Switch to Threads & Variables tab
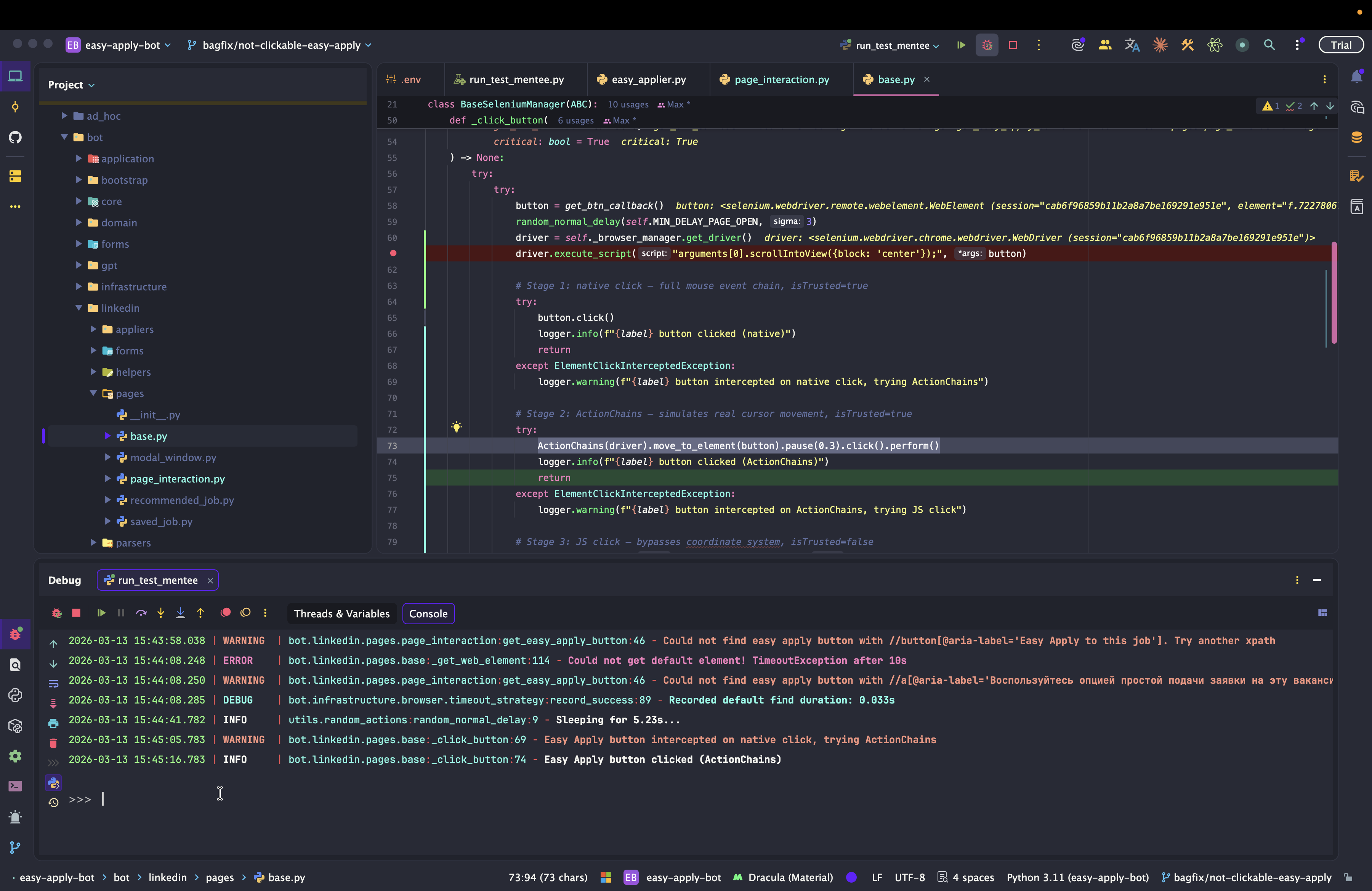 coord(341,613)
